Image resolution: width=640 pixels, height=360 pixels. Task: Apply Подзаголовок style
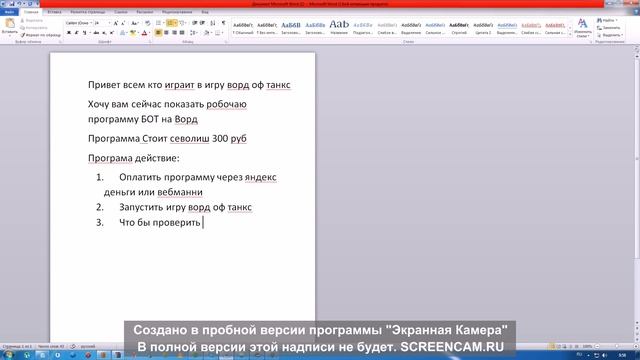click(363, 28)
